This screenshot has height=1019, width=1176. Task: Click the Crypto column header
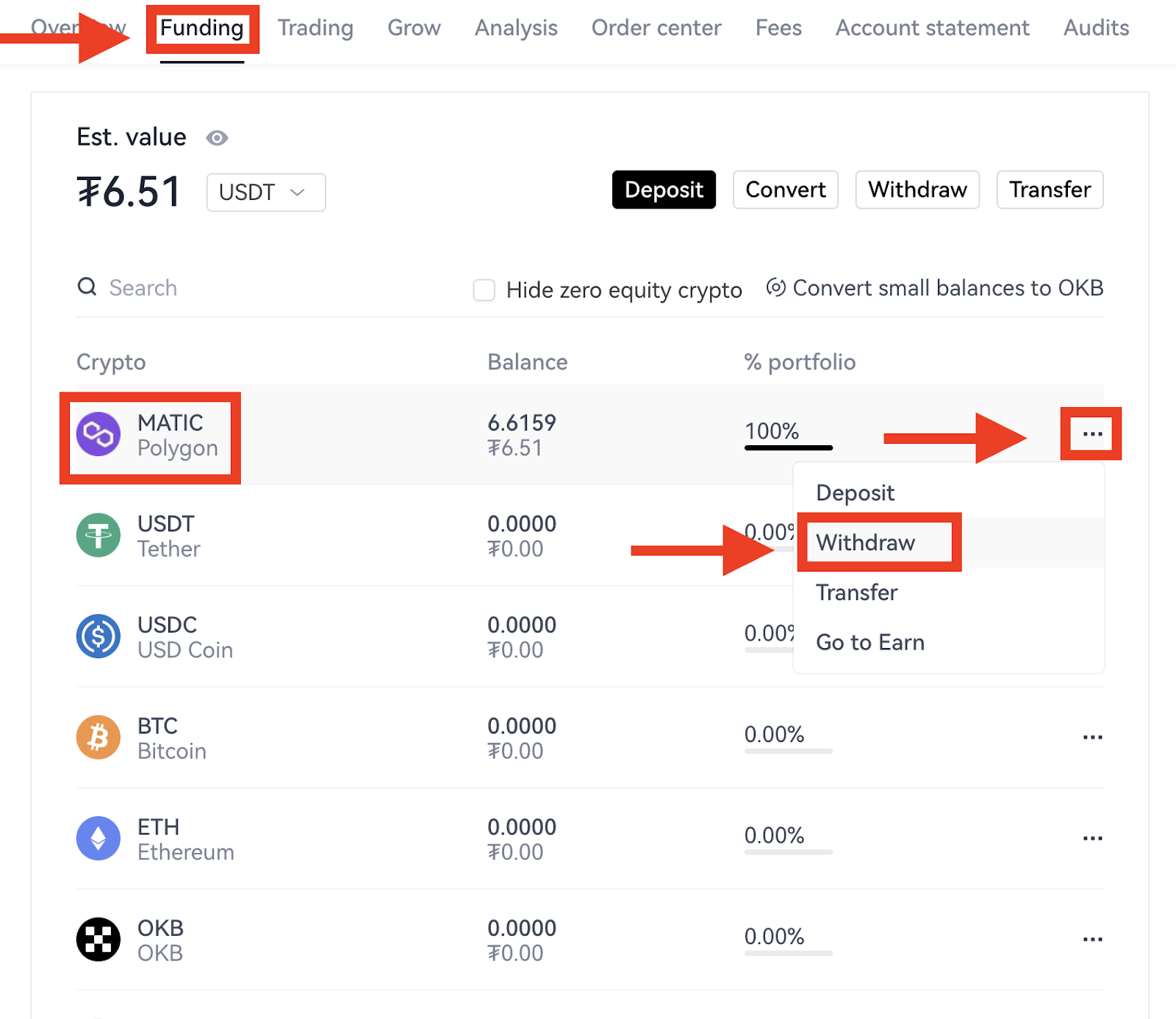coord(111,362)
